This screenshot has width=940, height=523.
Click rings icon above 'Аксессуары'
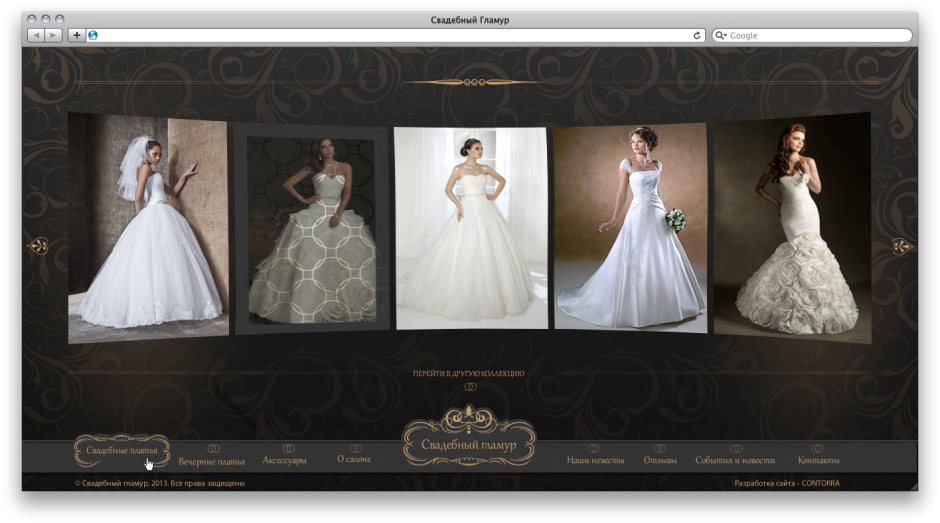(x=289, y=449)
